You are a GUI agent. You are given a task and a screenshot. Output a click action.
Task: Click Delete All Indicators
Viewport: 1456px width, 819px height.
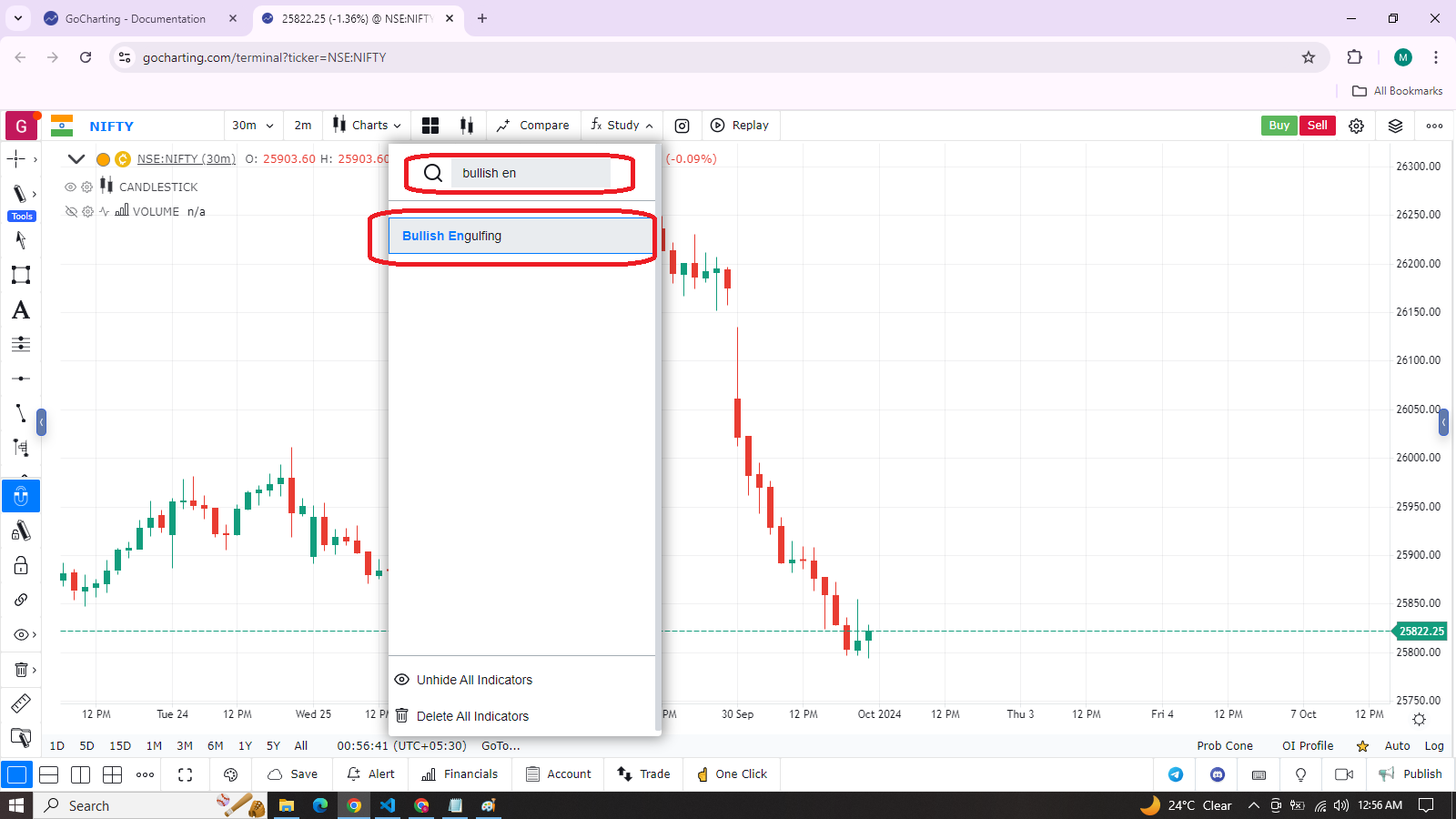coord(472,716)
